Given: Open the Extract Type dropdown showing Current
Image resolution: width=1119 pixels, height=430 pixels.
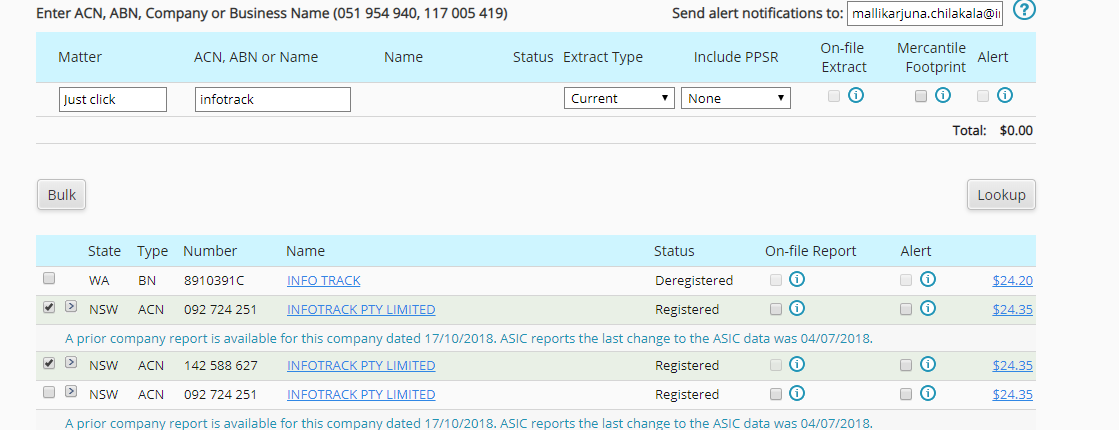Looking at the screenshot, I should coord(619,98).
